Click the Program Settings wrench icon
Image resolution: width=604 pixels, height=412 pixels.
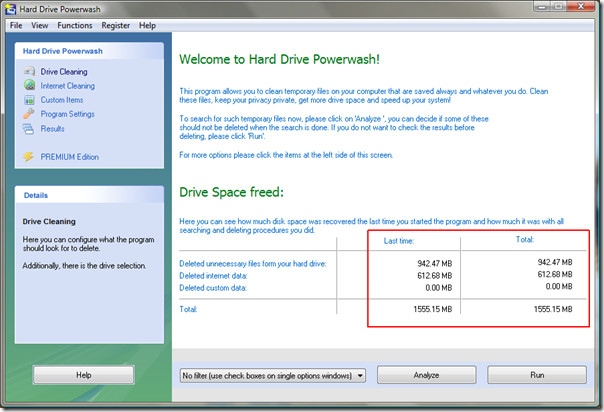click(x=29, y=114)
